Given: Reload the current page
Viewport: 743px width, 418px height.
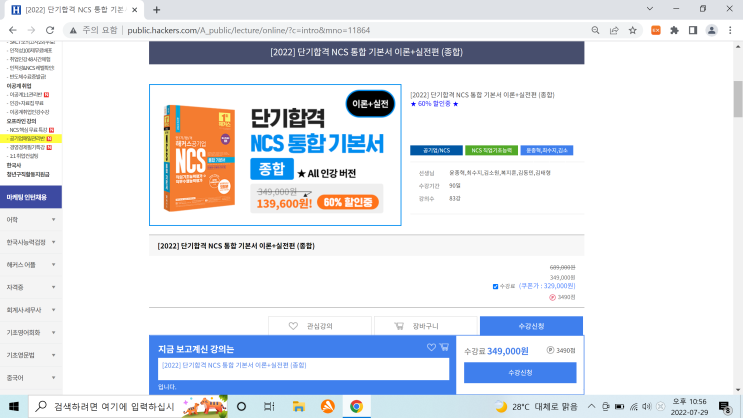Looking at the screenshot, I should coord(50,30).
